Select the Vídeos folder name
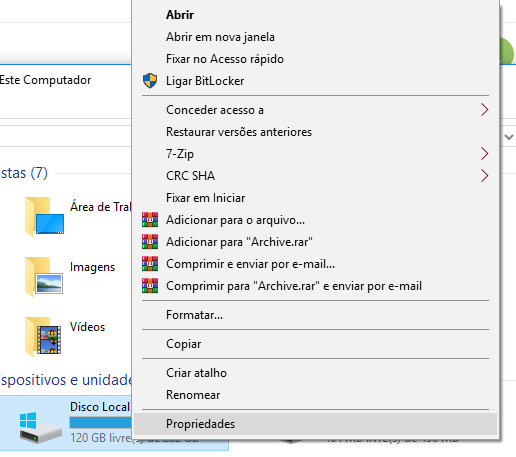This screenshot has width=516, height=457. click(x=87, y=327)
